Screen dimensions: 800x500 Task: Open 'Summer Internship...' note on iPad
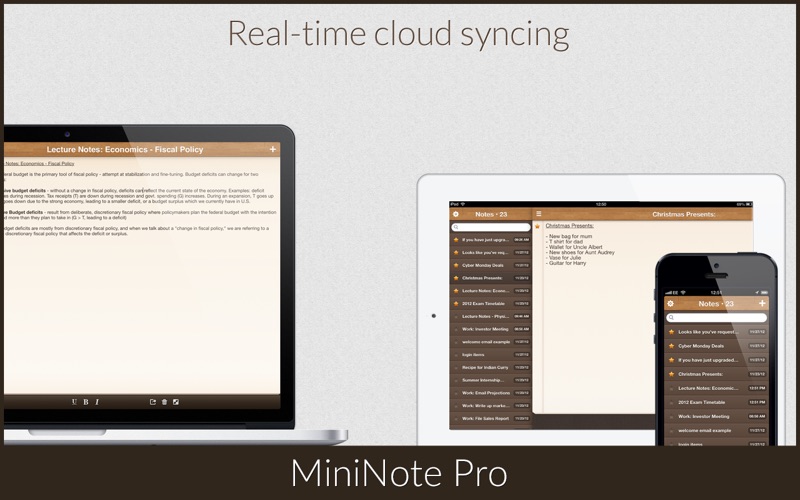click(x=491, y=380)
